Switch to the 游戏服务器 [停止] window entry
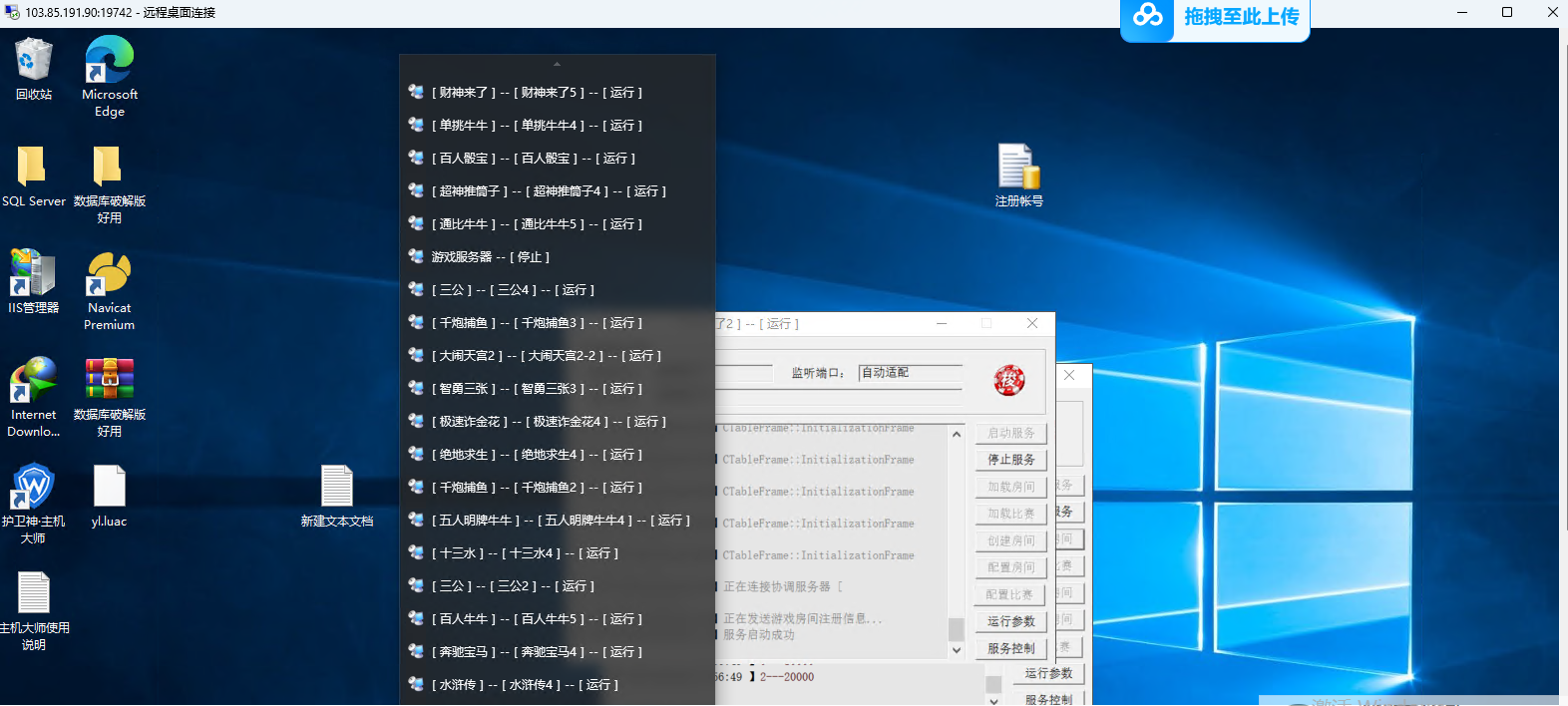The image size is (1568, 706). [x=490, y=257]
